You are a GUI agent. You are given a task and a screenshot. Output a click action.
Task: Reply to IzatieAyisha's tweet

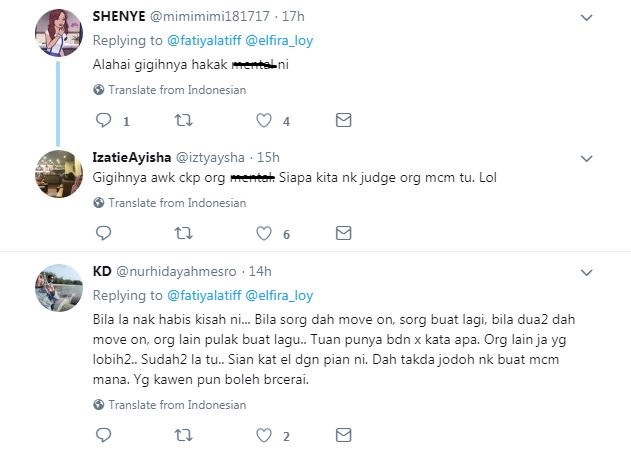point(102,233)
